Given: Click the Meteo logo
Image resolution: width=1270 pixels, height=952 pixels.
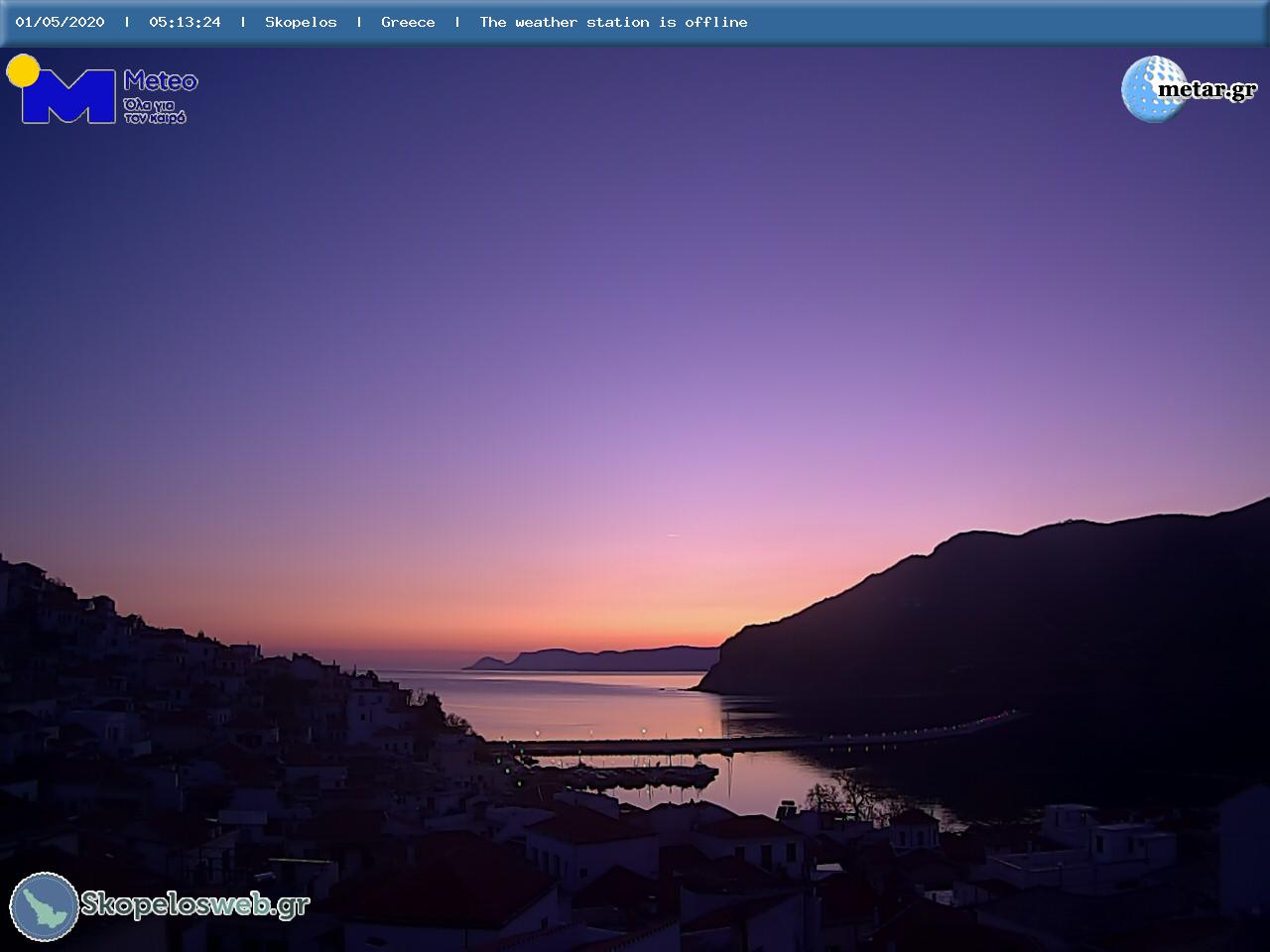Looking at the screenshot, I should click(x=102, y=89).
